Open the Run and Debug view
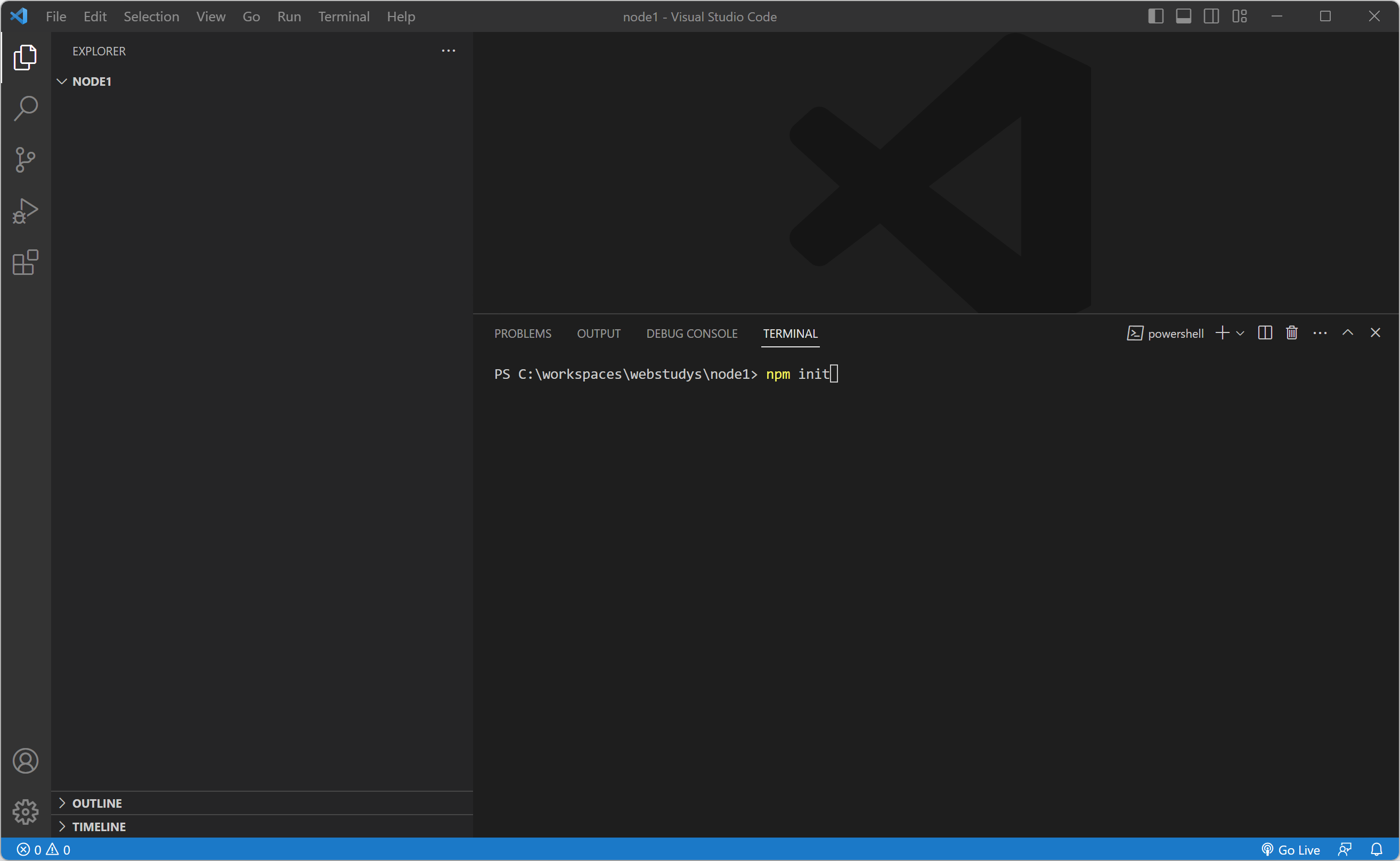Screen dimensions: 1400x861 pos(26,210)
